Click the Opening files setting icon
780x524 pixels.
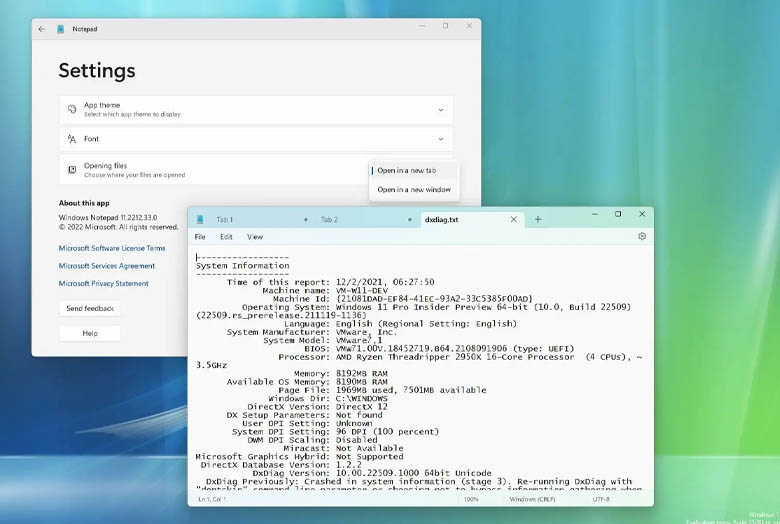coord(72,170)
